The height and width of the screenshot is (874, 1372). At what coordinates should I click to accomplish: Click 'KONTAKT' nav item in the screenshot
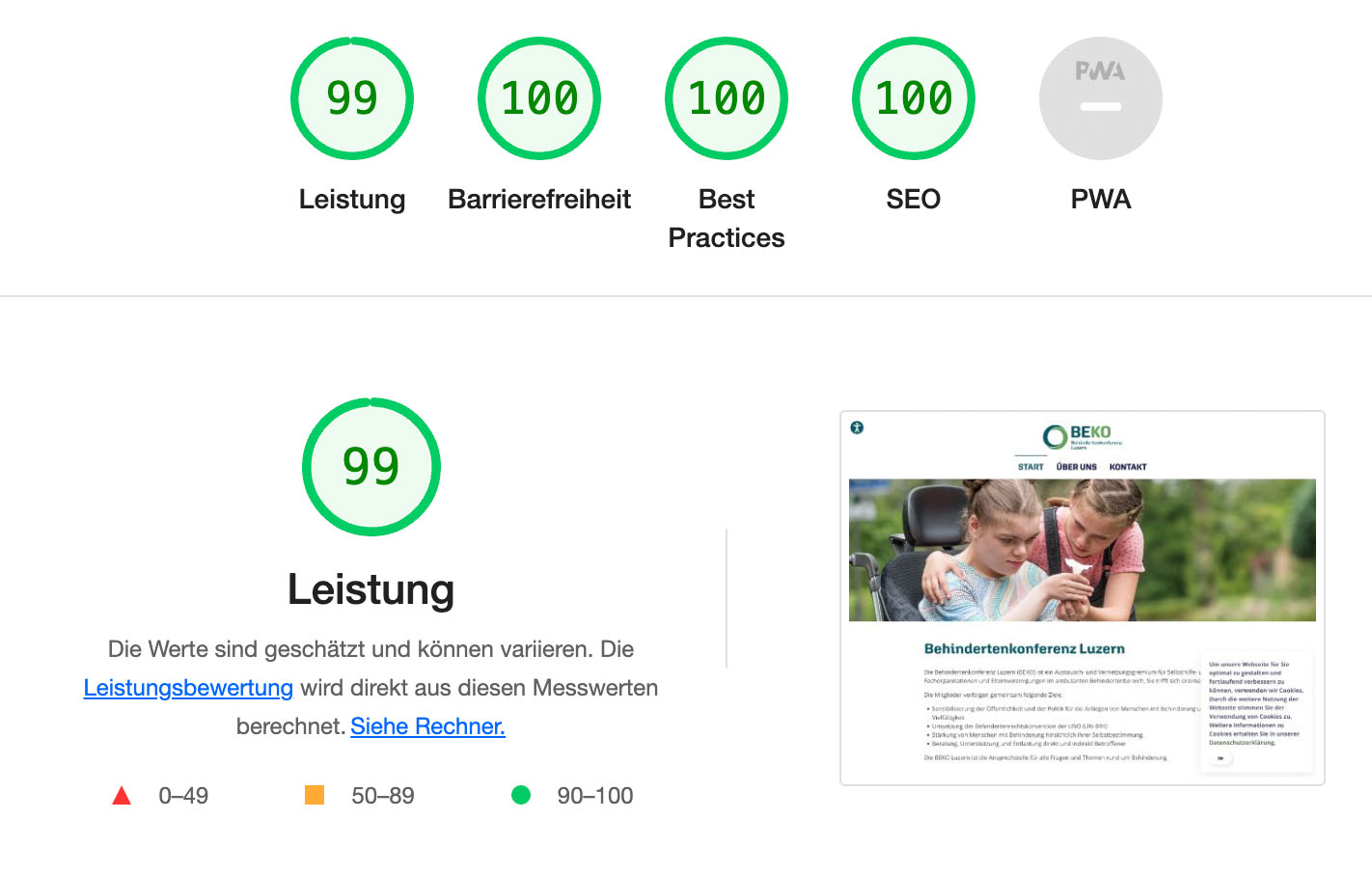coord(1128,467)
